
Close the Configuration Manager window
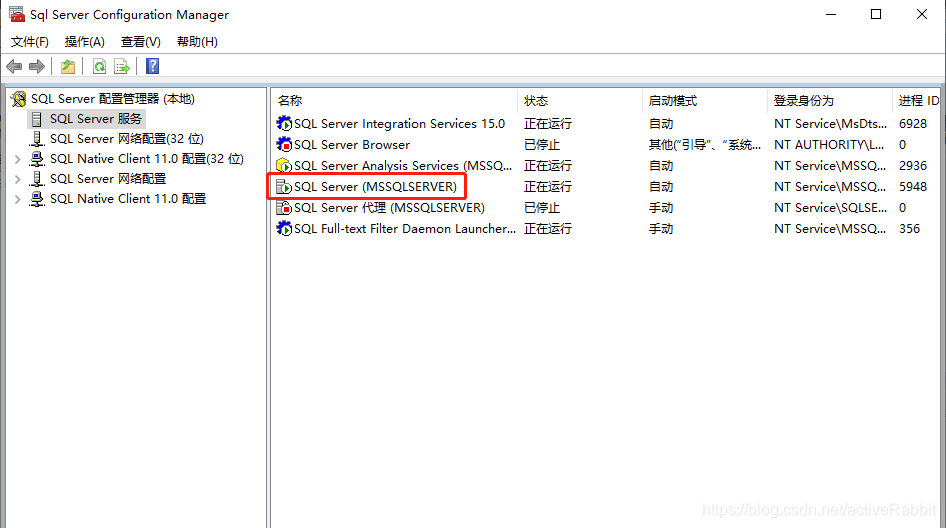coord(922,14)
